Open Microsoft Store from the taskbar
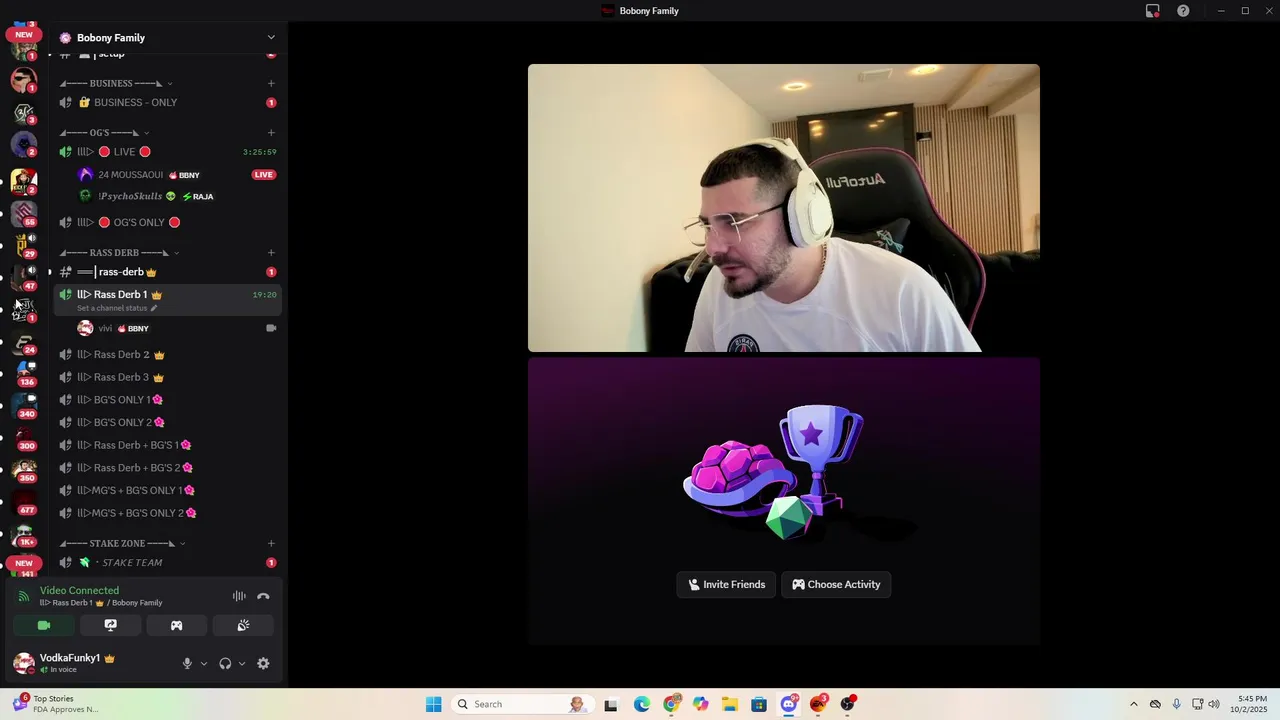The width and height of the screenshot is (1280, 720). click(x=759, y=704)
